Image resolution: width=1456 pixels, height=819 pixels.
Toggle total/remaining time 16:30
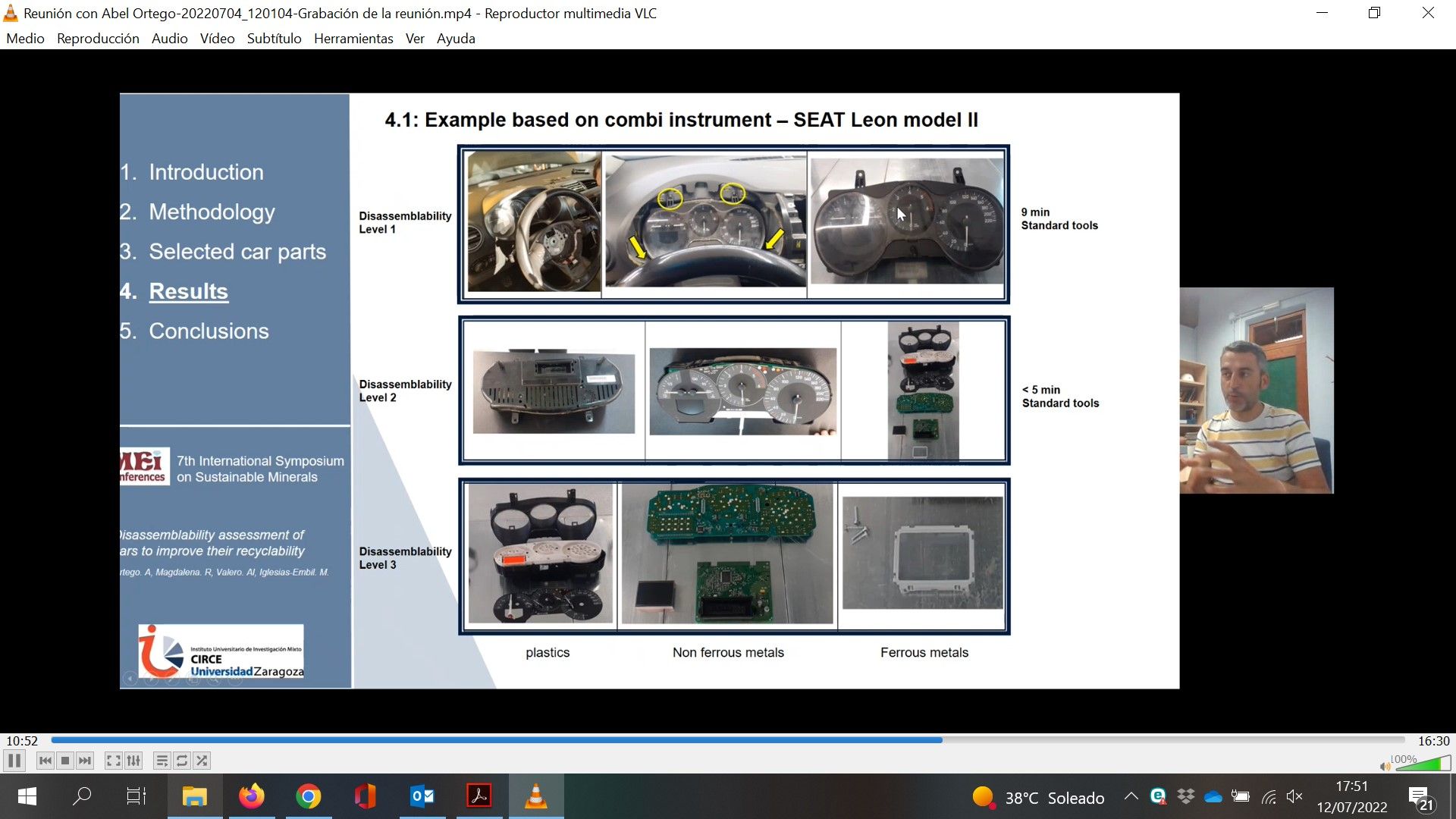pyautogui.click(x=1433, y=741)
